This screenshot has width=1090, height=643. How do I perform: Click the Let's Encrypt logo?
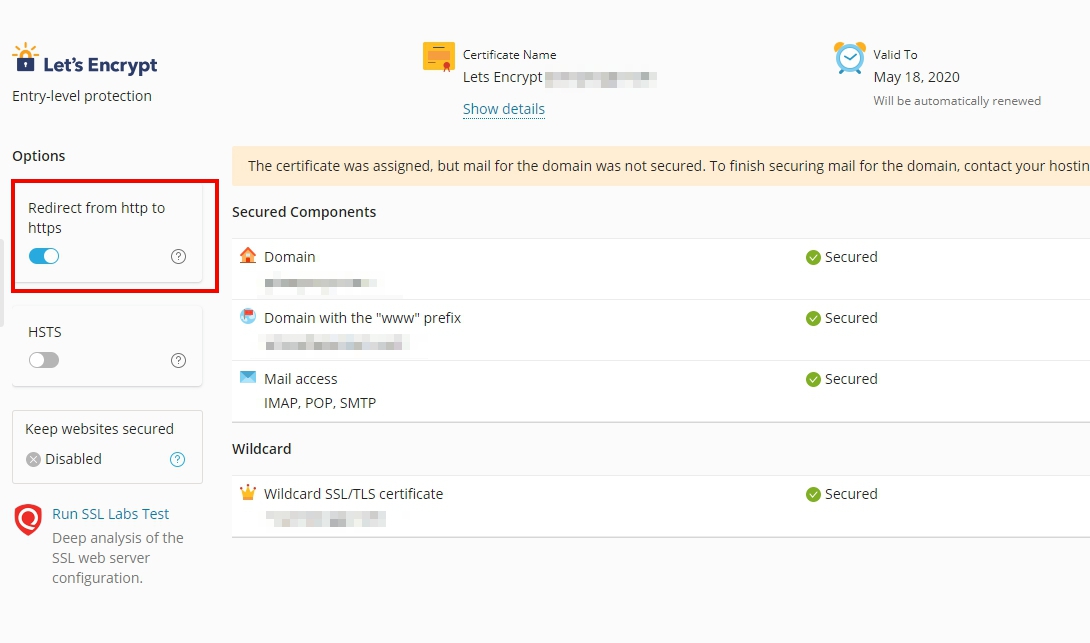85,62
